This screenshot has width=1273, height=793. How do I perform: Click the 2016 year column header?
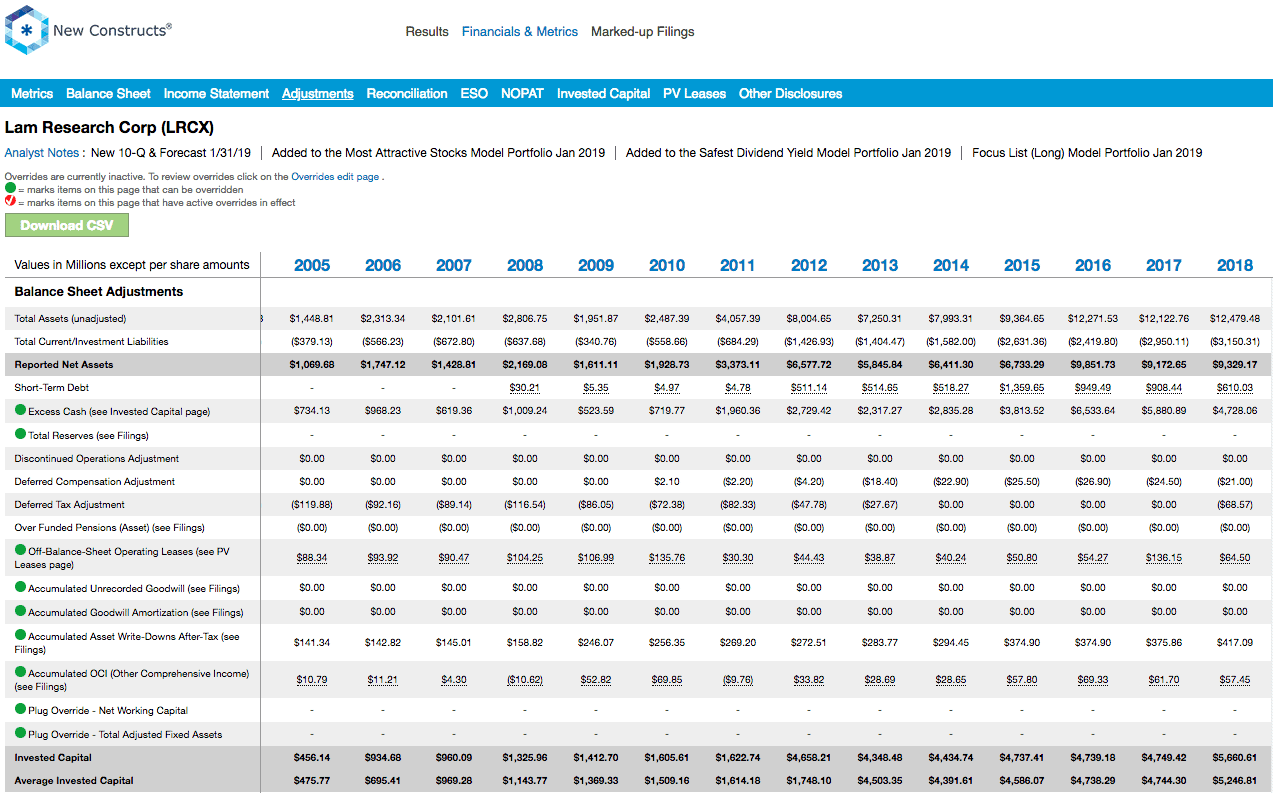[1093, 265]
